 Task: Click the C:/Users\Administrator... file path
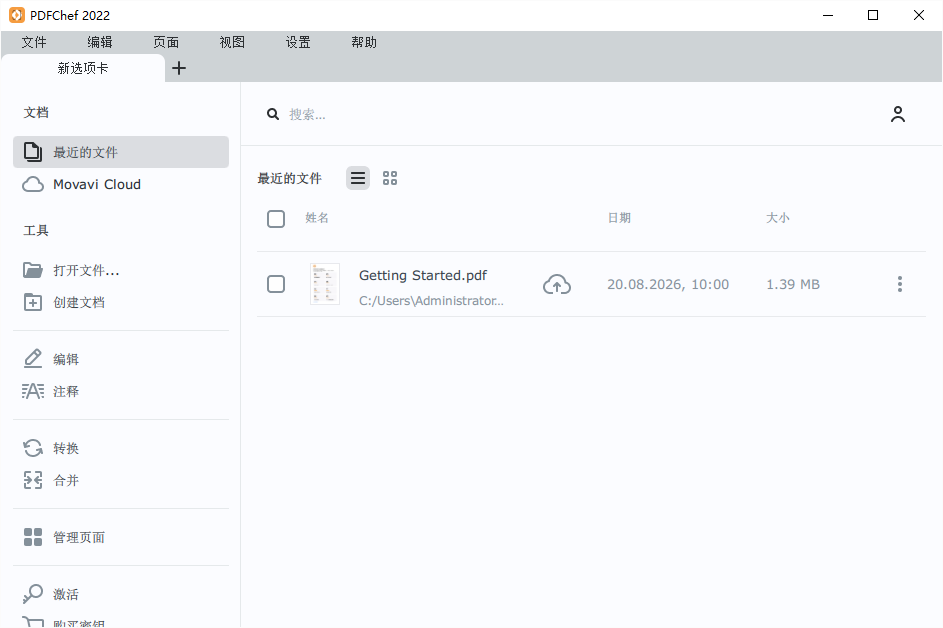click(x=431, y=300)
